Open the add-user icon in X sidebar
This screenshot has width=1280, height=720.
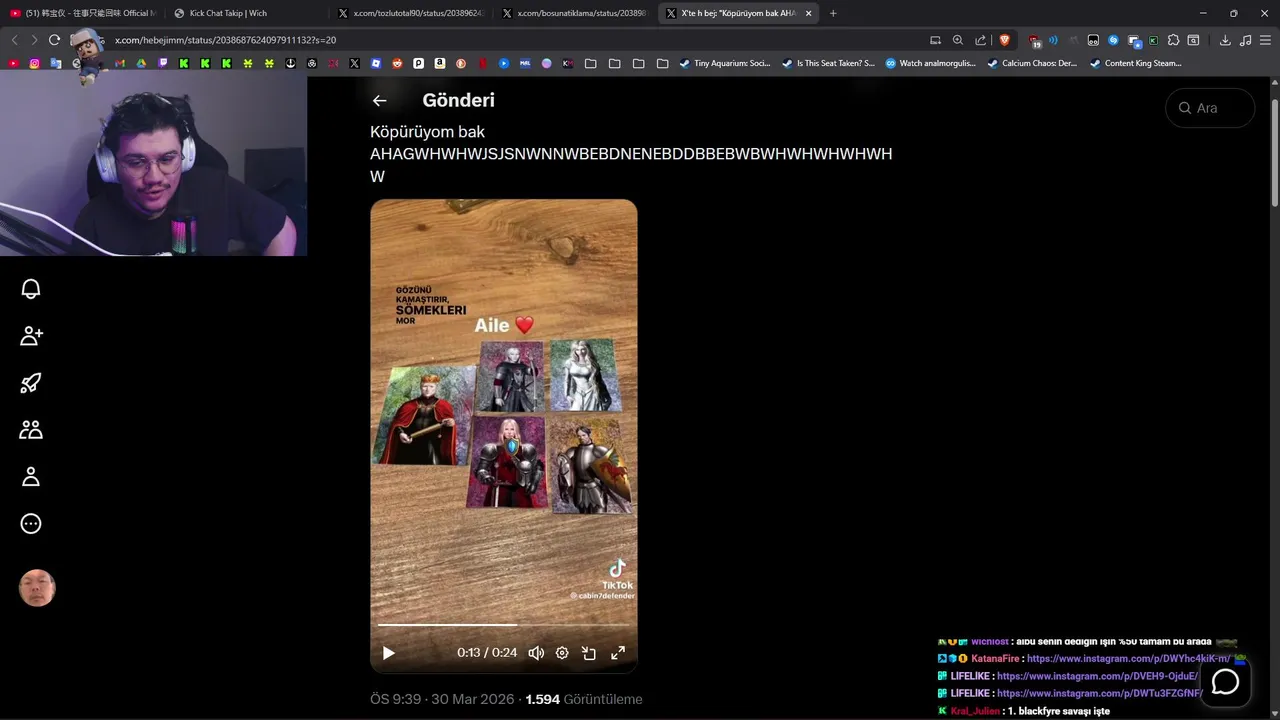click(x=31, y=336)
